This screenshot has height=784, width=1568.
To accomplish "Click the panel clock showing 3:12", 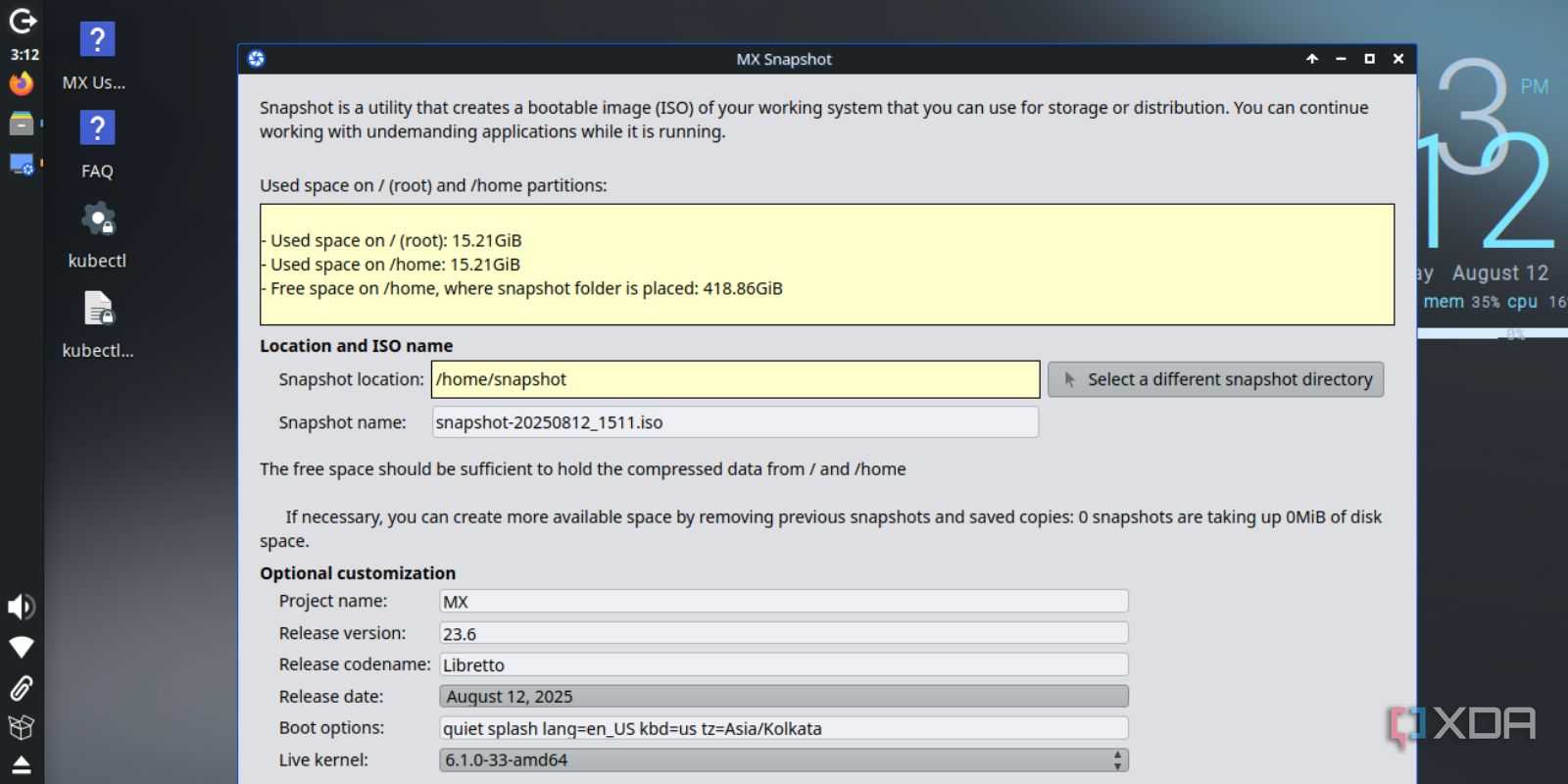I will 24,55.
